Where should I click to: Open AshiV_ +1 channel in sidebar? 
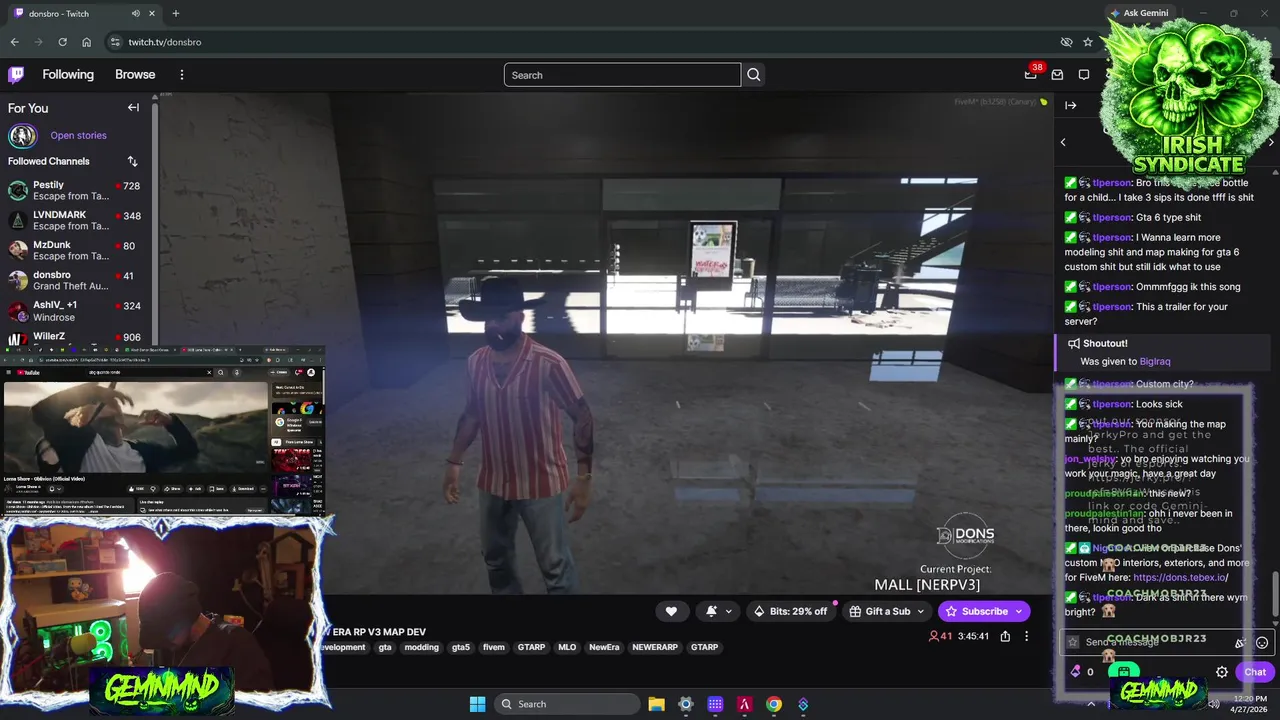(x=75, y=312)
